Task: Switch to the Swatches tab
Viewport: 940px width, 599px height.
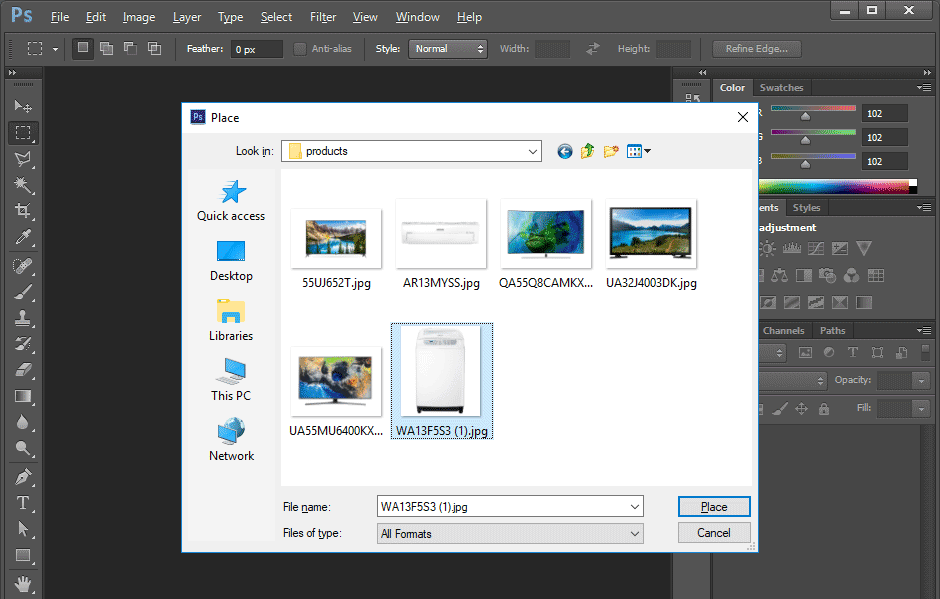Action: [781, 87]
